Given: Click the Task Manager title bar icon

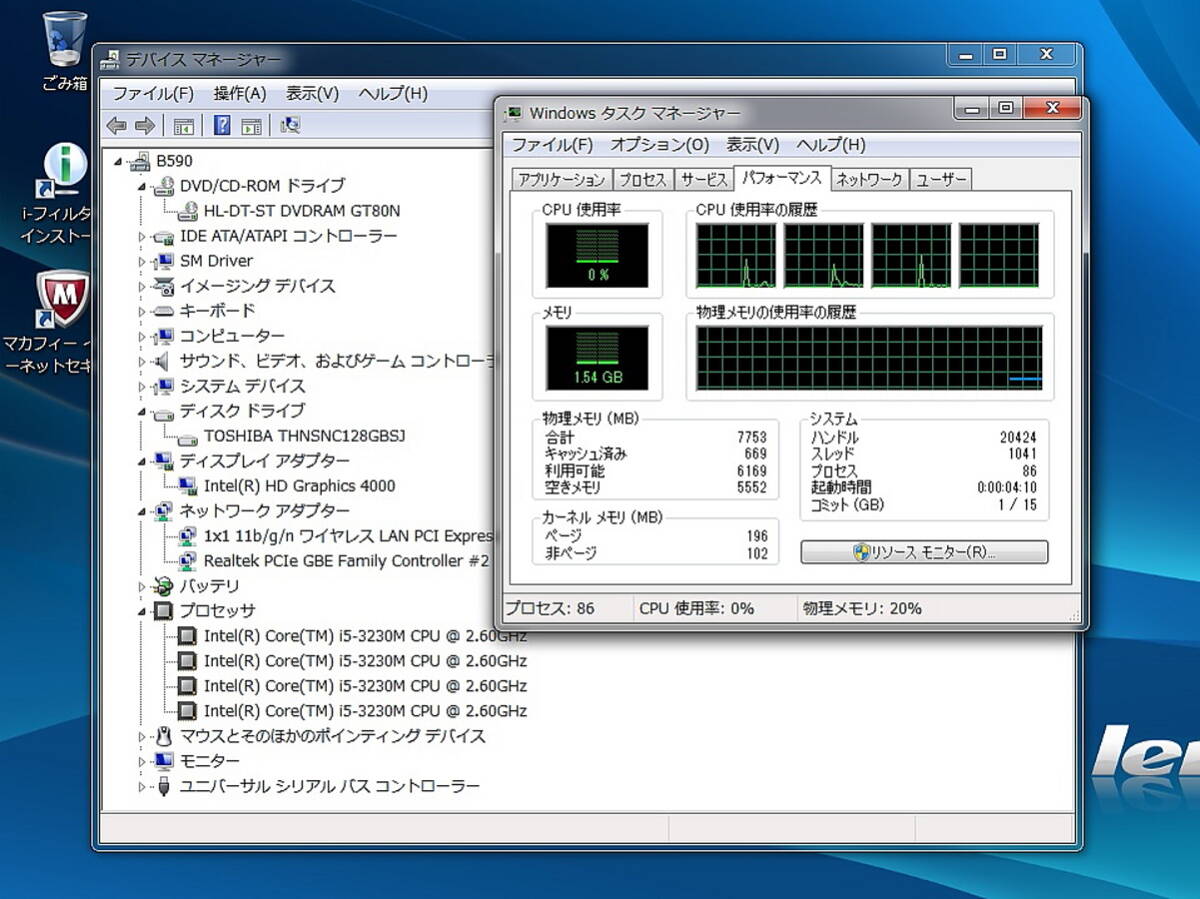Looking at the screenshot, I should (514, 113).
